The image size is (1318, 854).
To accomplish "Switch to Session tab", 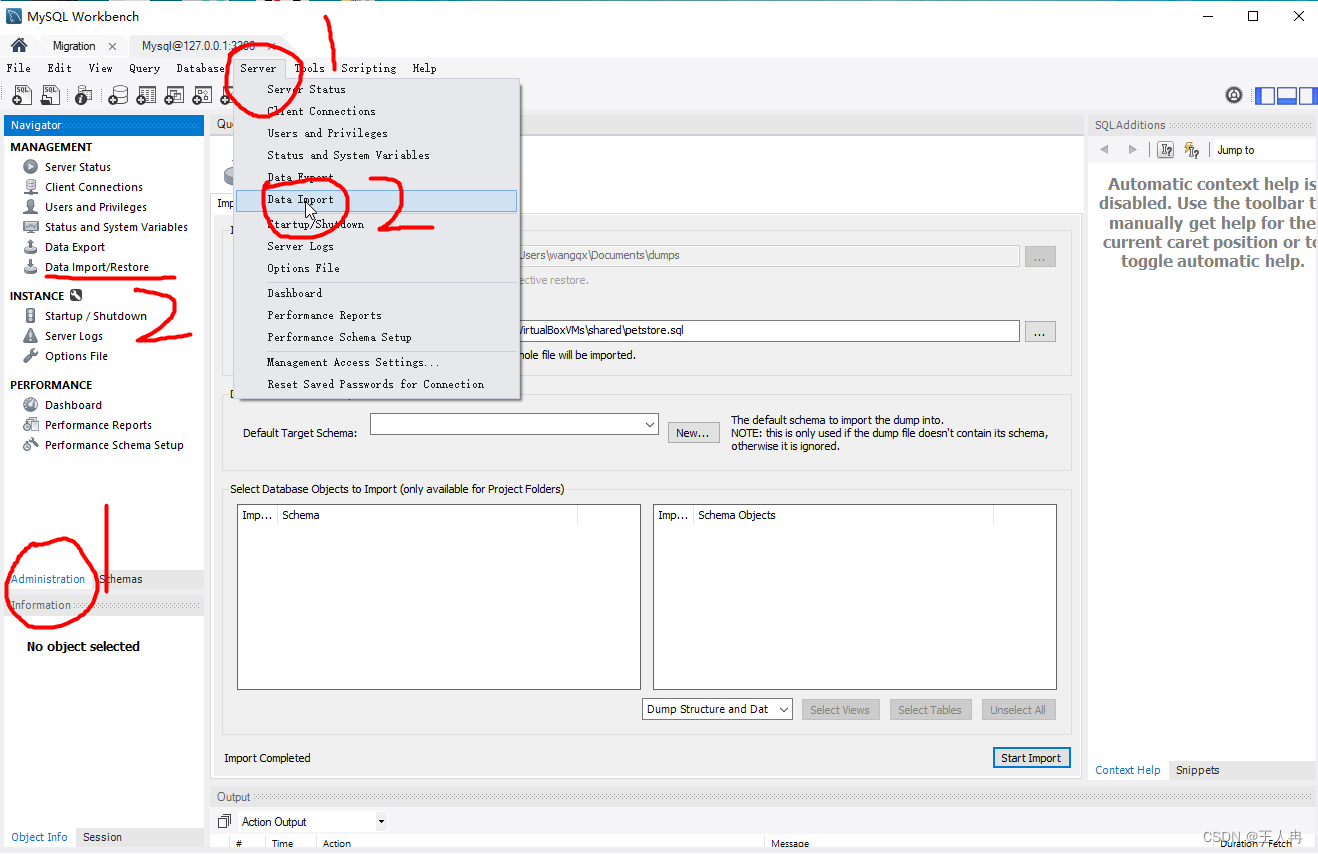I will pyautogui.click(x=102, y=837).
